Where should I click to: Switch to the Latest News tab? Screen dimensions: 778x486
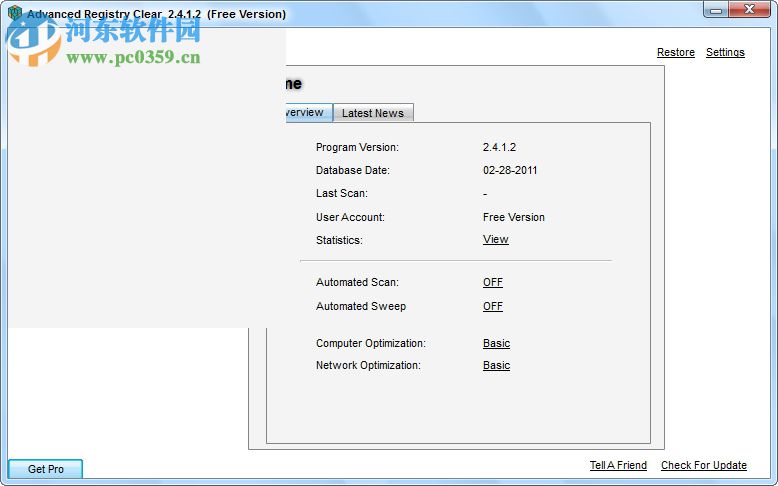[x=373, y=113]
